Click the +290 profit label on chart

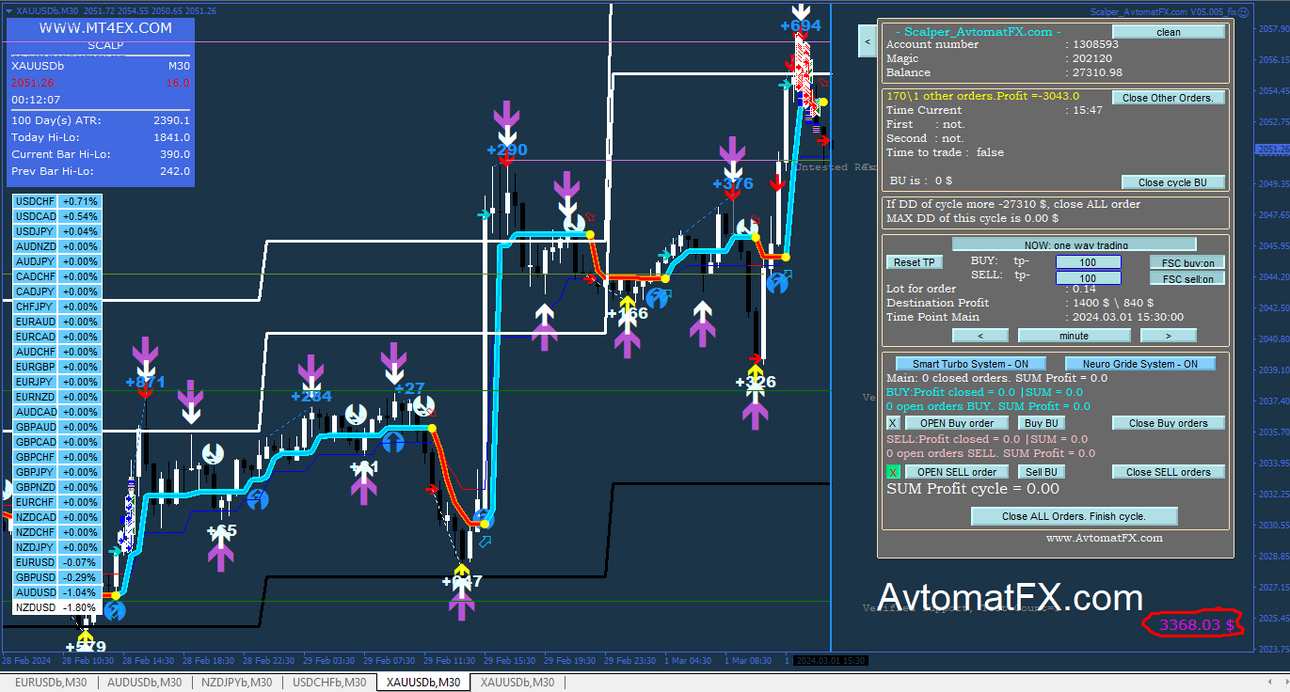pos(507,150)
